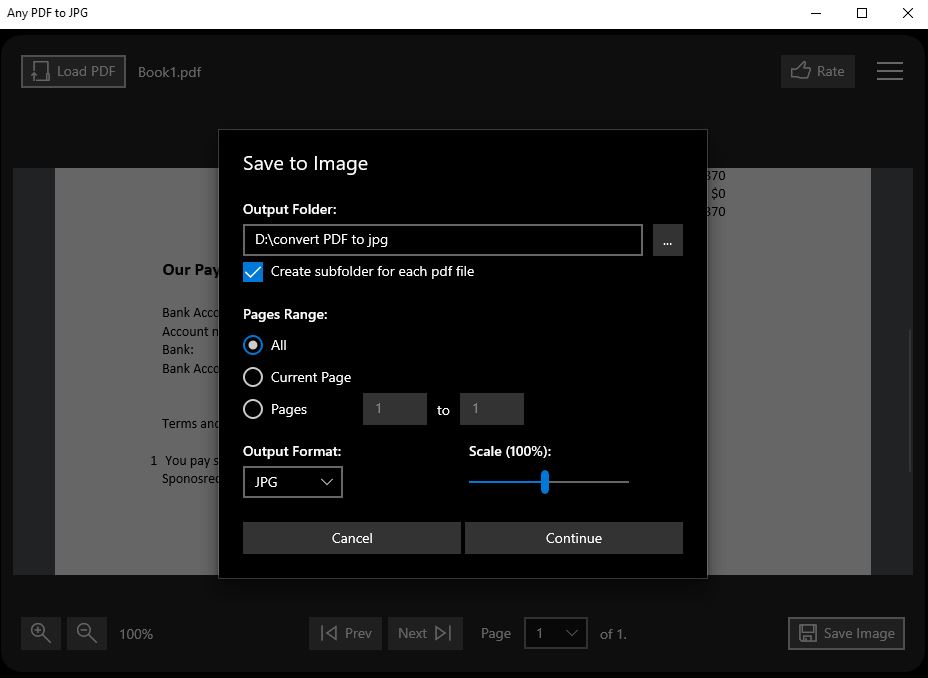
Task: Click the Output Folder path field
Action: click(x=442, y=240)
